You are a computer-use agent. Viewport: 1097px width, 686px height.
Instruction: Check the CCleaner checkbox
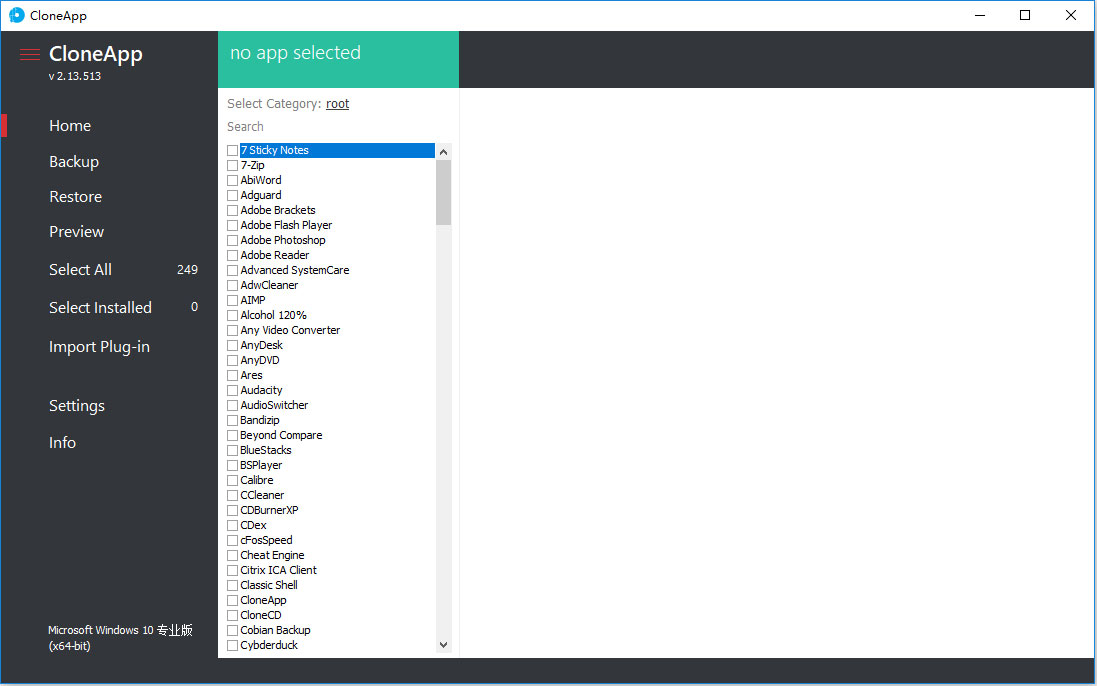(x=232, y=495)
